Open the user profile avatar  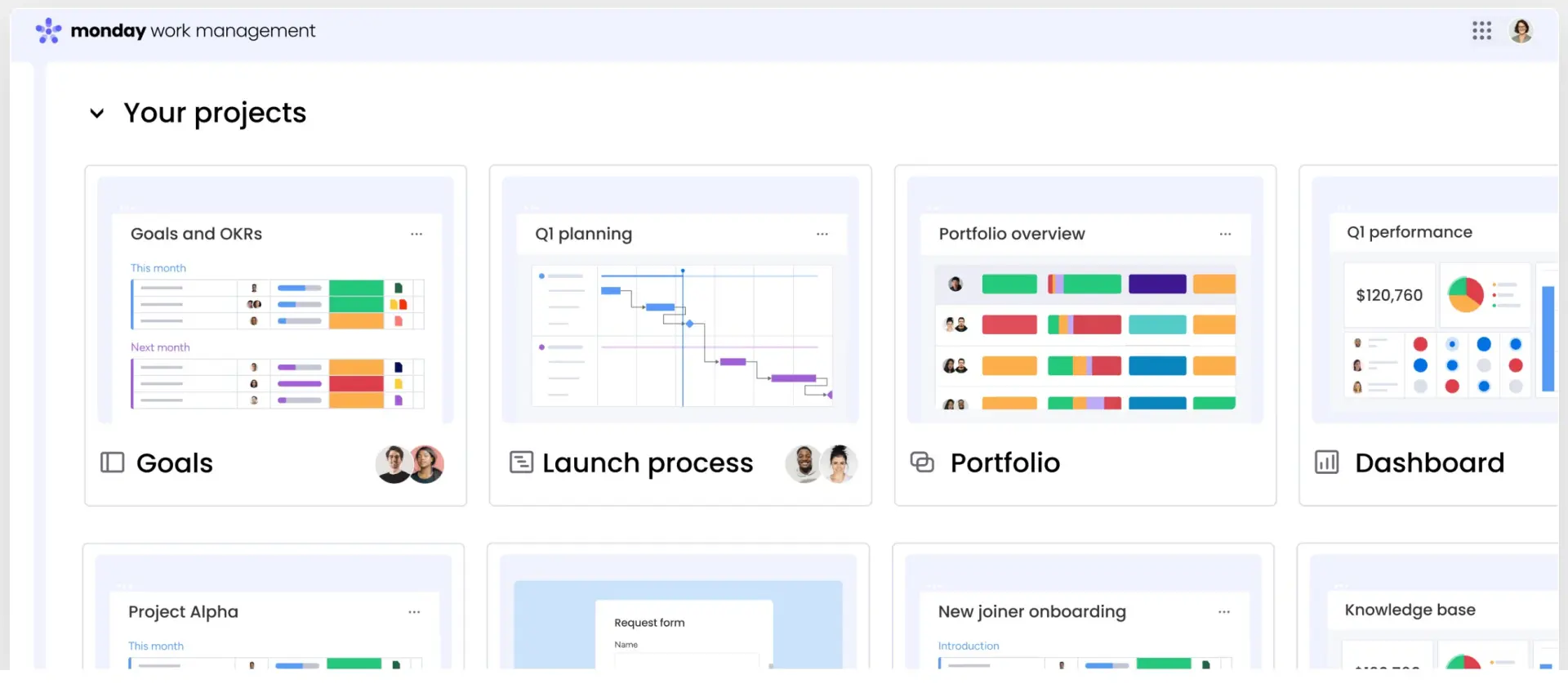(1521, 31)
